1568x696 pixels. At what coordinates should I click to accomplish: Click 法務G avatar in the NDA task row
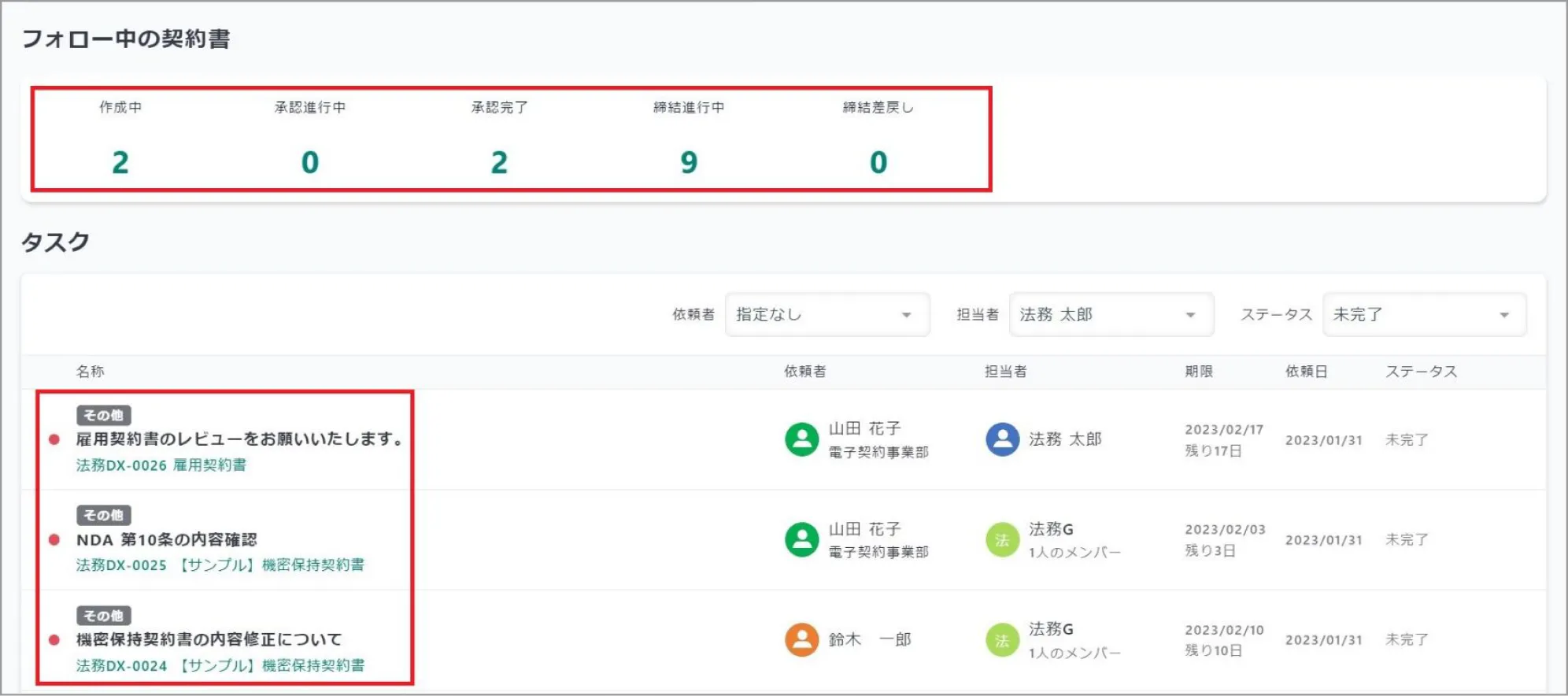(1002, 540)
